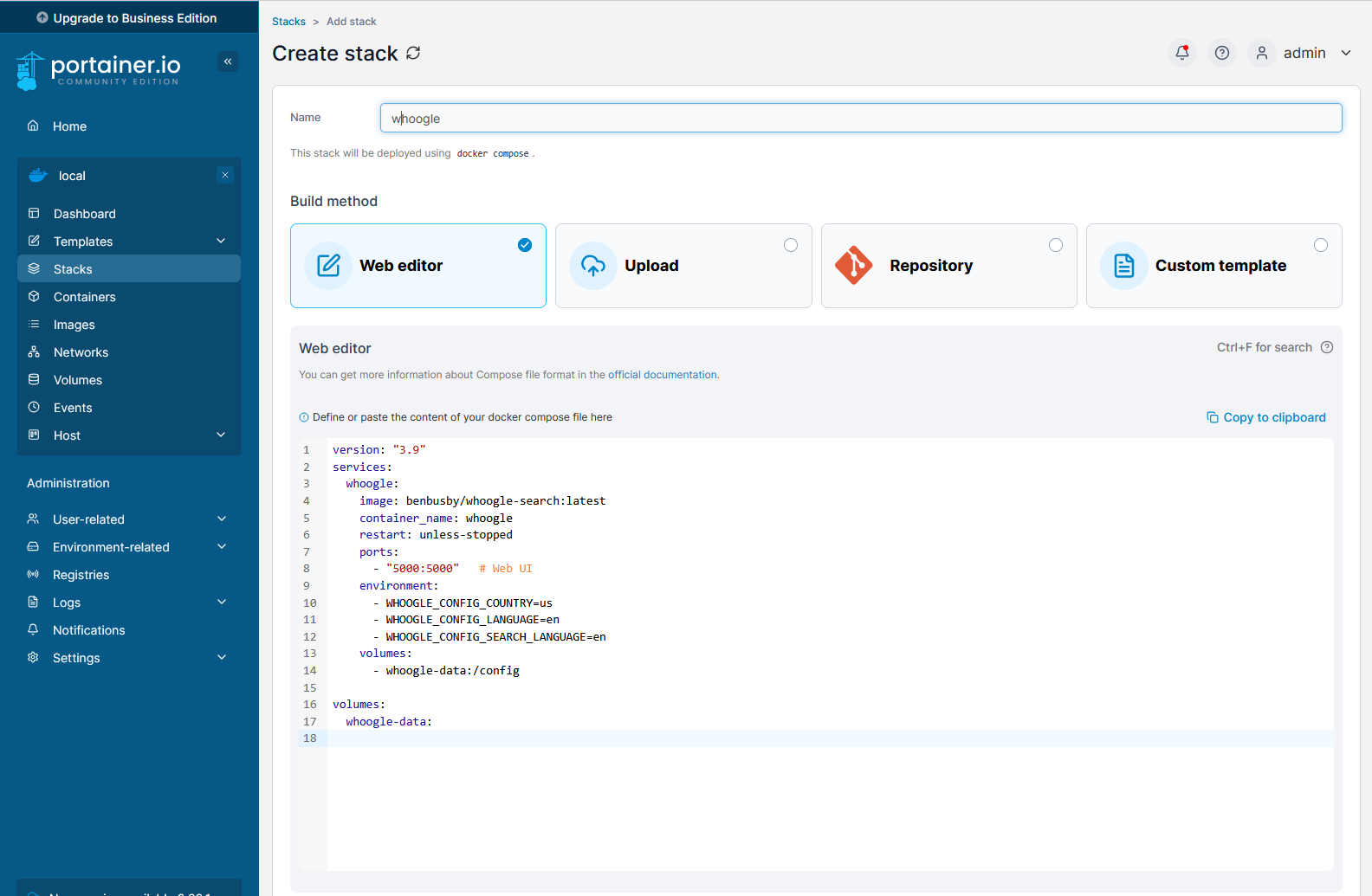This screenshot has height=896, width=1372.
Task: Click the admin user avatar icon
Action: [1261, 53]
